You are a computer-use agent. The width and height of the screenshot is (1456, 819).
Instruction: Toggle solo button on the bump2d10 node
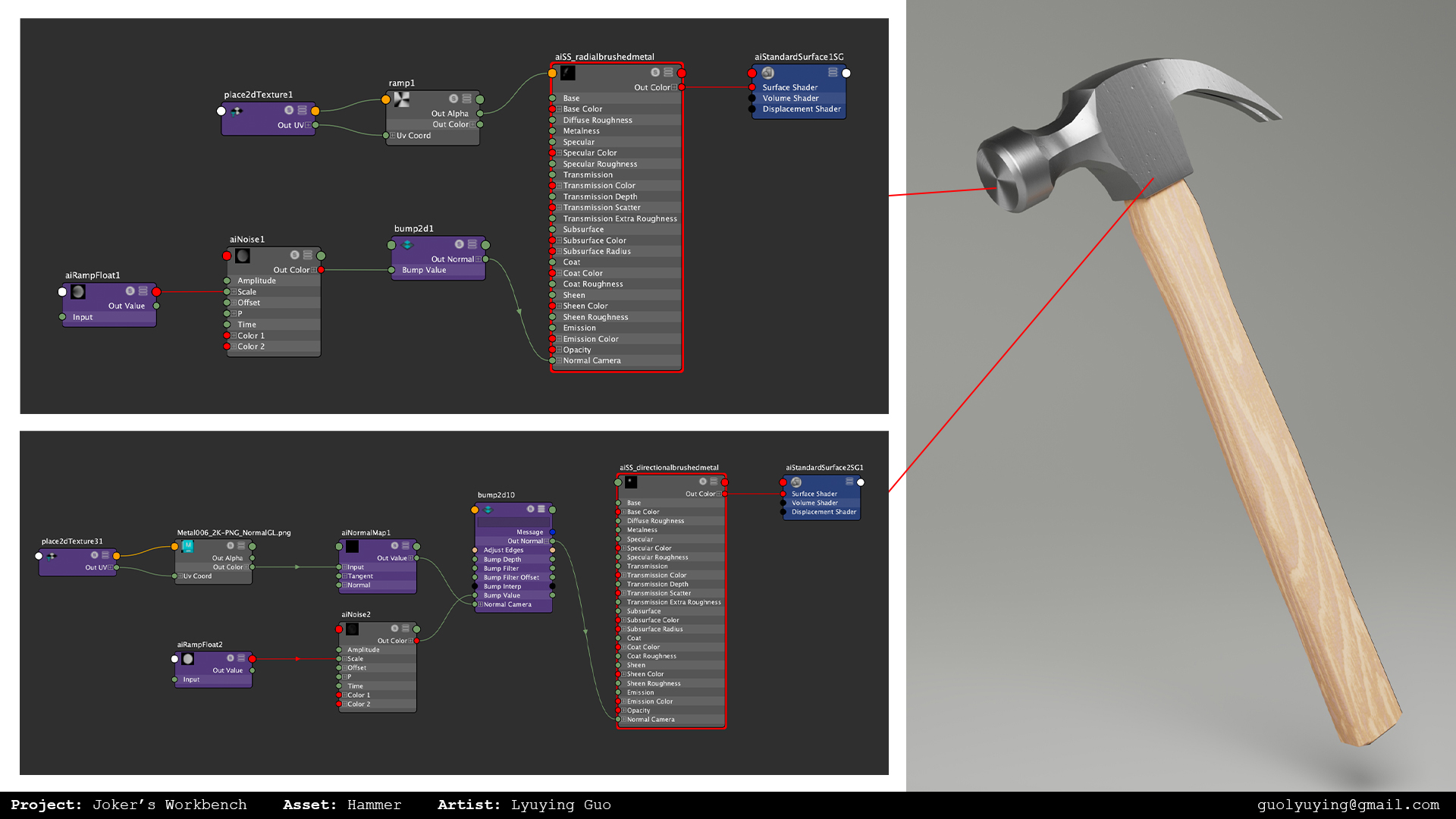[530, 509]
